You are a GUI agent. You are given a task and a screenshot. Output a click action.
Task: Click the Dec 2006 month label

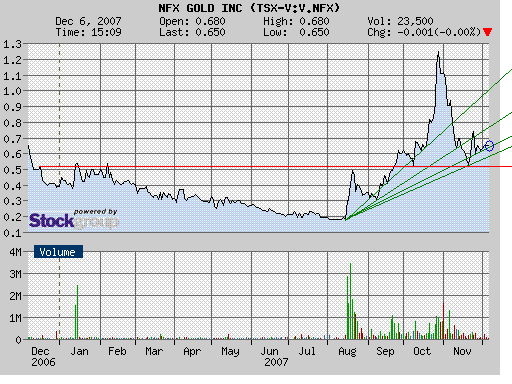coord(43,357)
